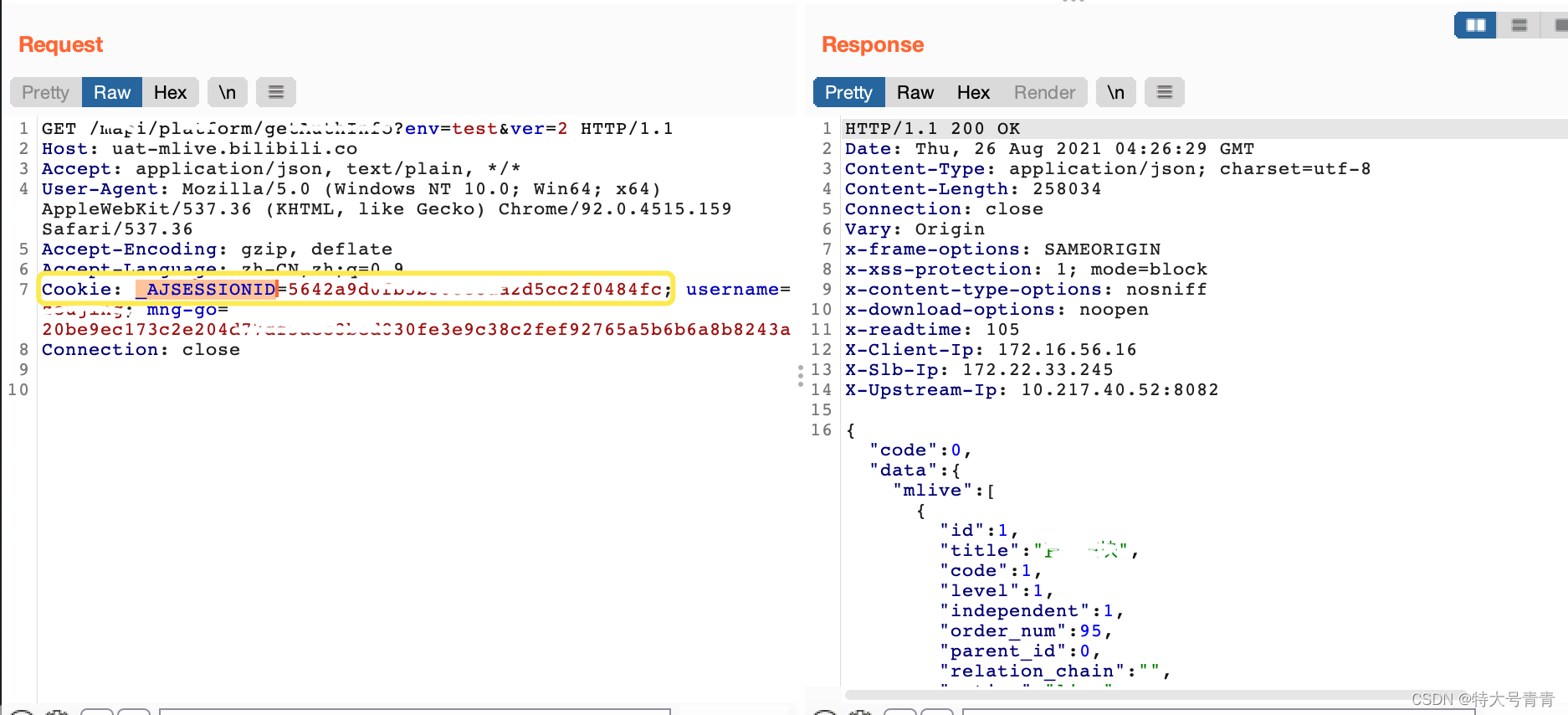Click the x-frame-options: SAMEORIGIN header
The height and width of the screenshot is (715, 1568).
1002,249
